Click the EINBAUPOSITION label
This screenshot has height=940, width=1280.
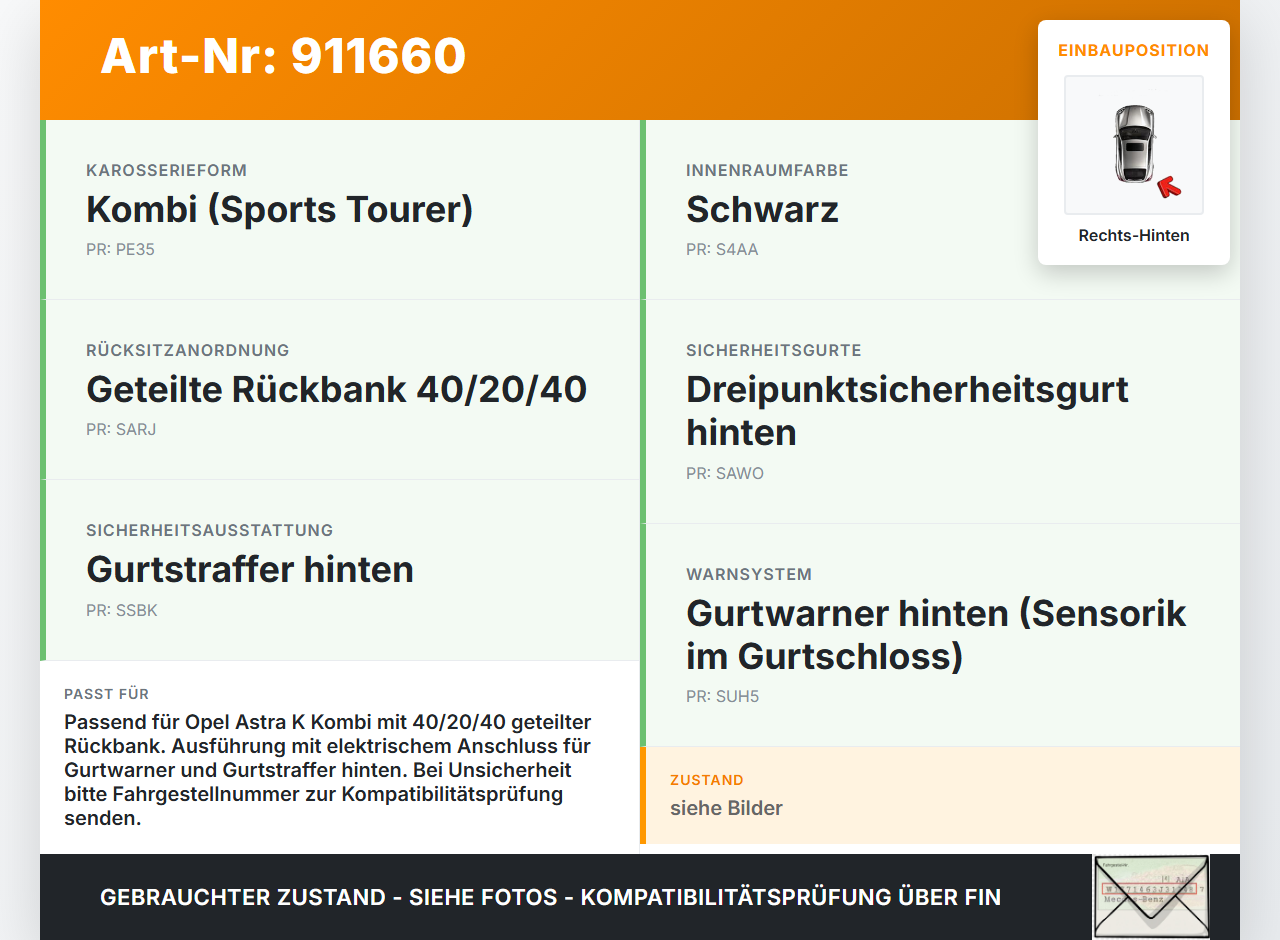[1134, 50]
